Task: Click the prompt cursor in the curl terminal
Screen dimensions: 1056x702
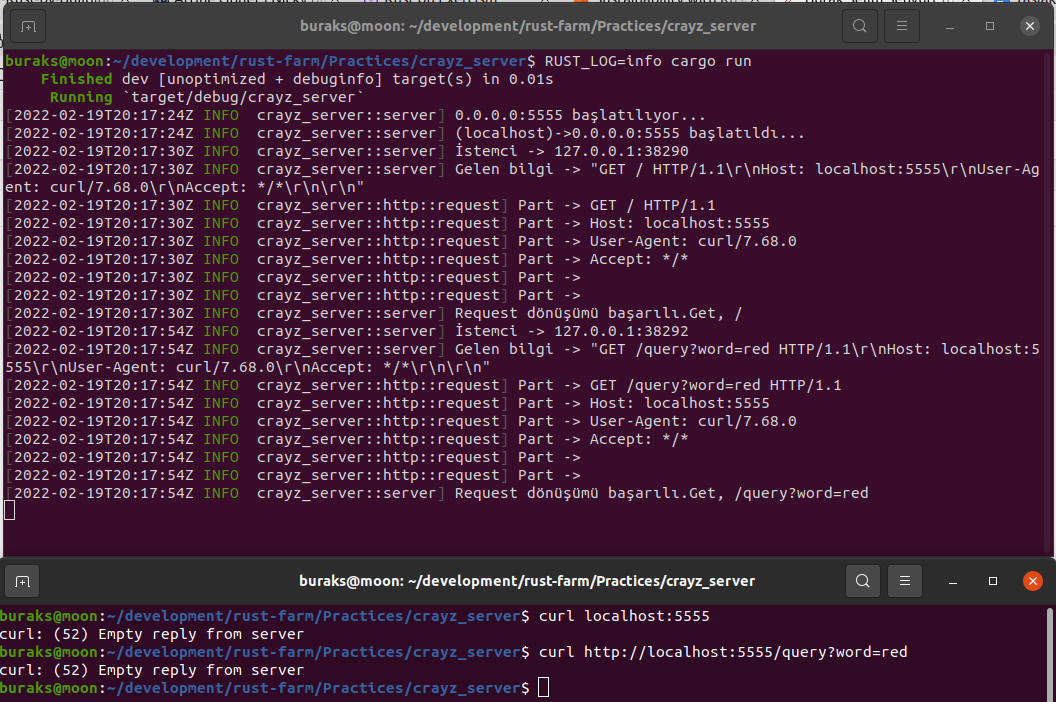Action: point(543,688)
